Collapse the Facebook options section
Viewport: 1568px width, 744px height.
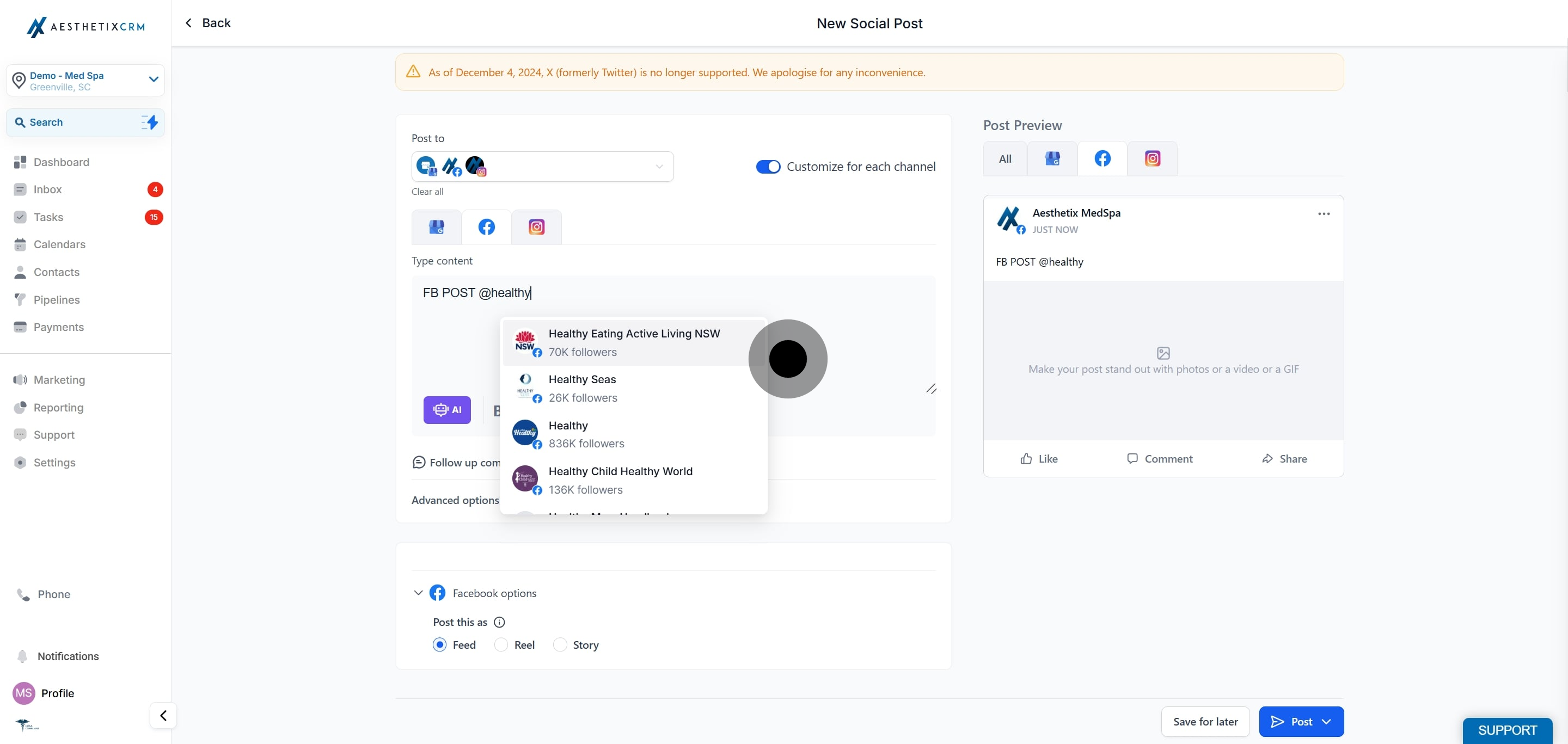[x=418, y=593]
